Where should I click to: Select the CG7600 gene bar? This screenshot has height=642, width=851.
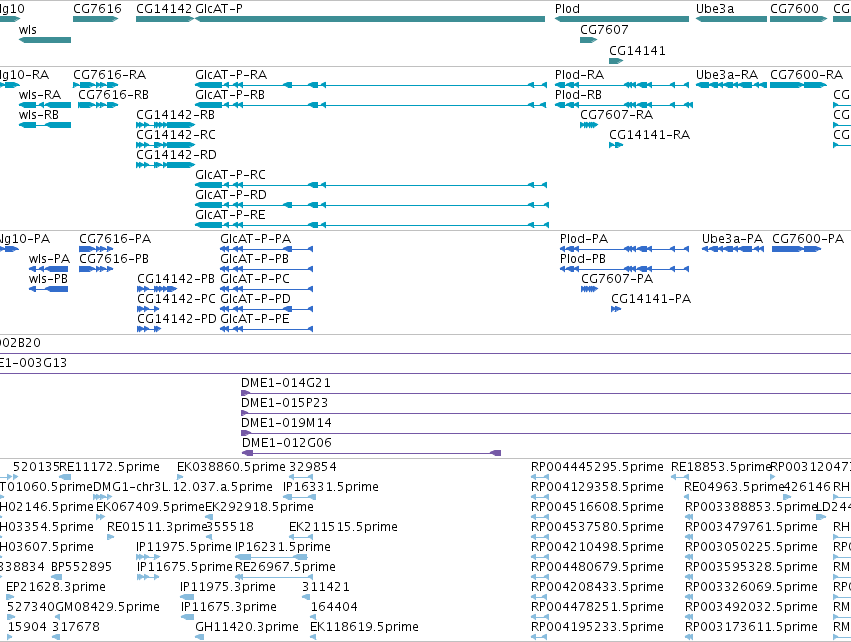(798, 19)
